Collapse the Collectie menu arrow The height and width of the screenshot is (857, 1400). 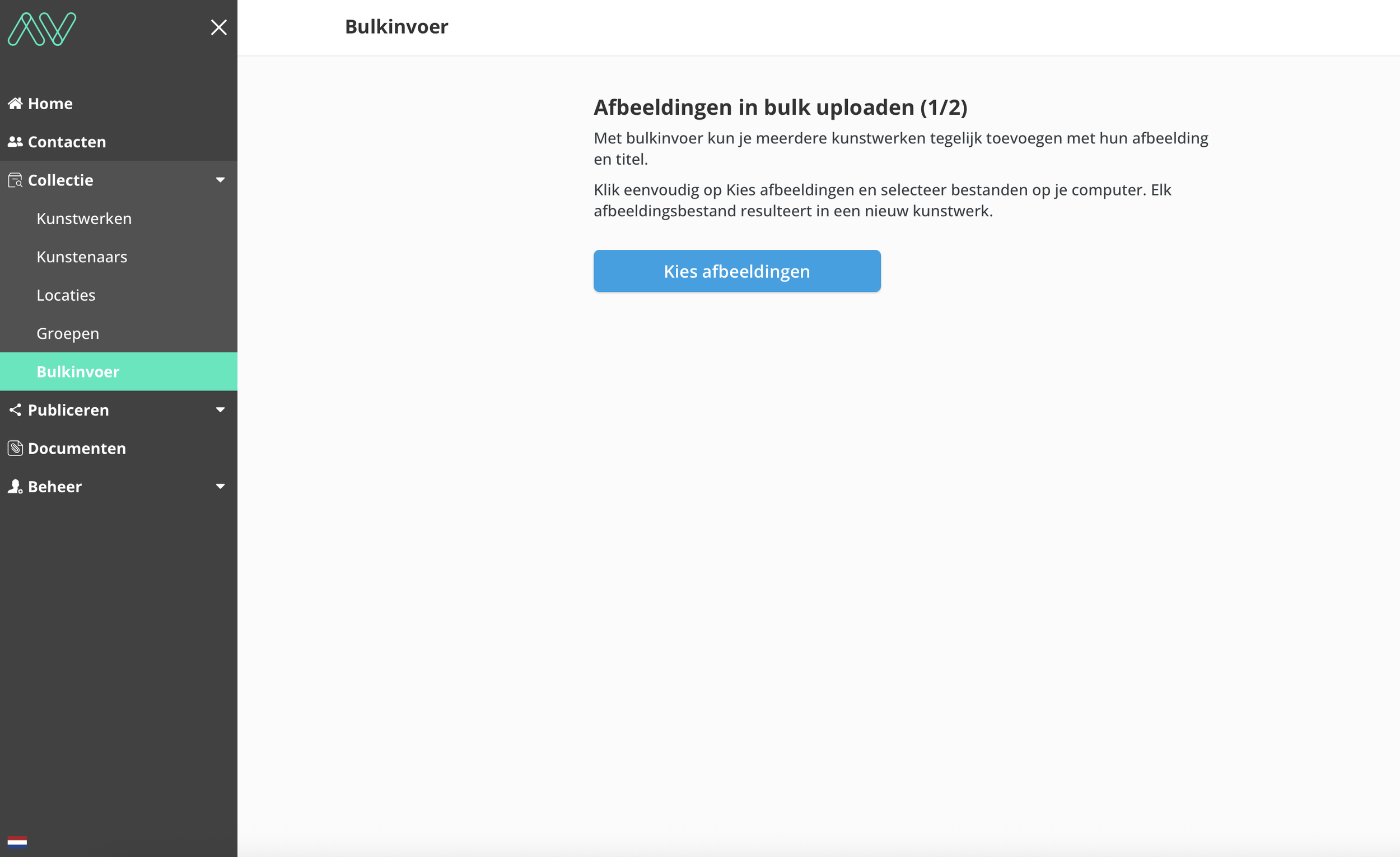221,180
